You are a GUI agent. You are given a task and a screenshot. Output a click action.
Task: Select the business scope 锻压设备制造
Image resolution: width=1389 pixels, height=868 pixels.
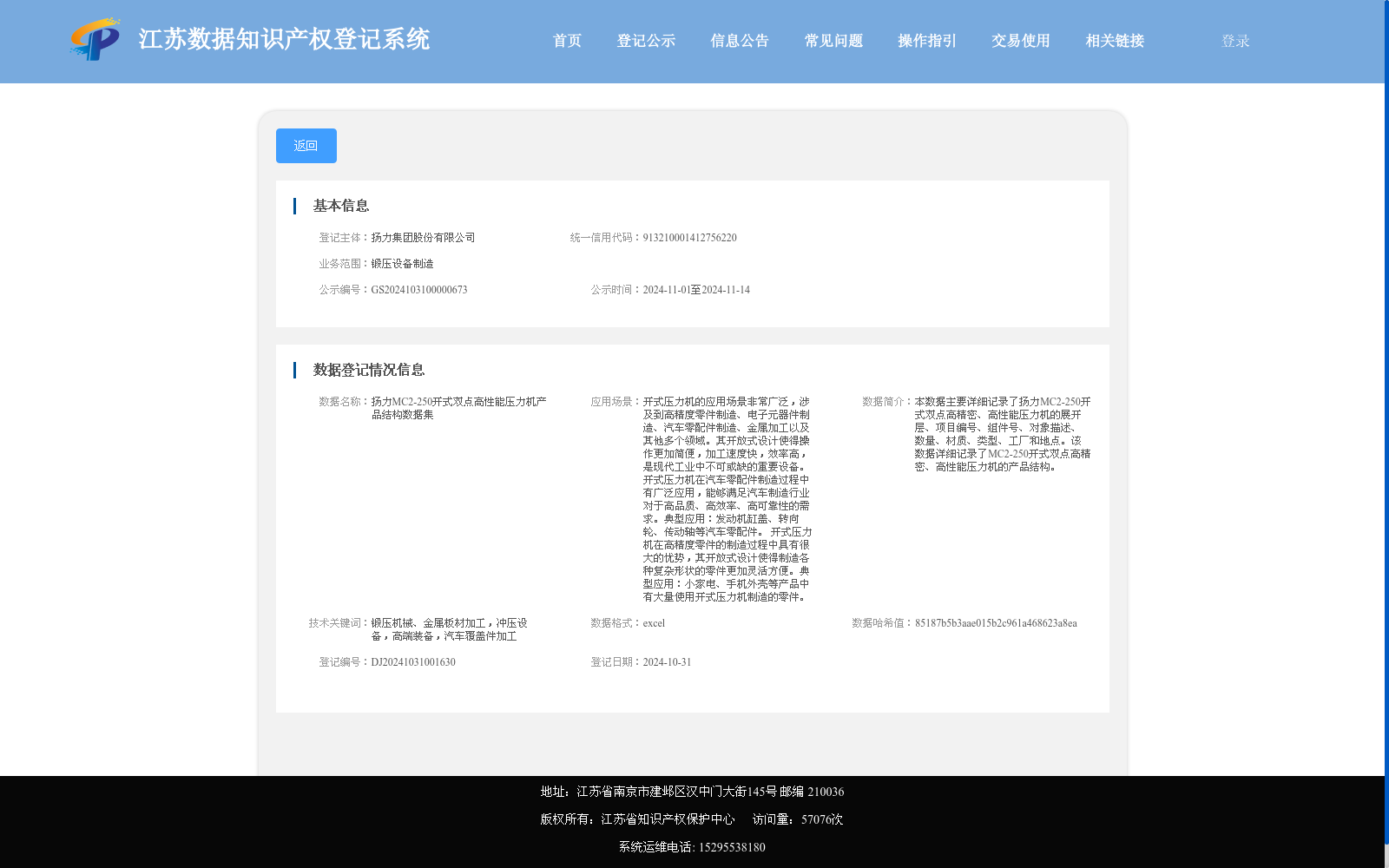(403, 264)
